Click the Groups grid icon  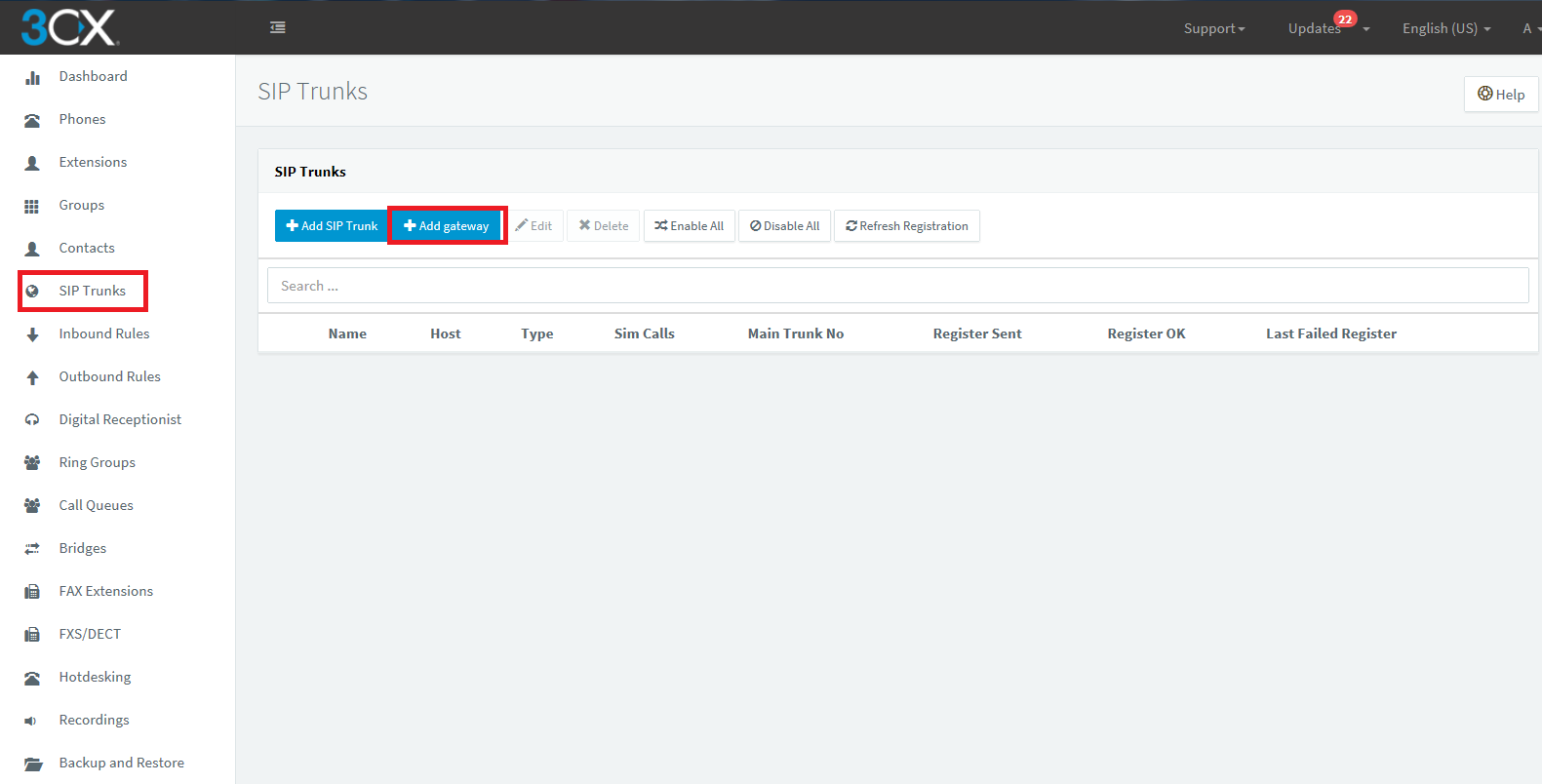point(32,206)
